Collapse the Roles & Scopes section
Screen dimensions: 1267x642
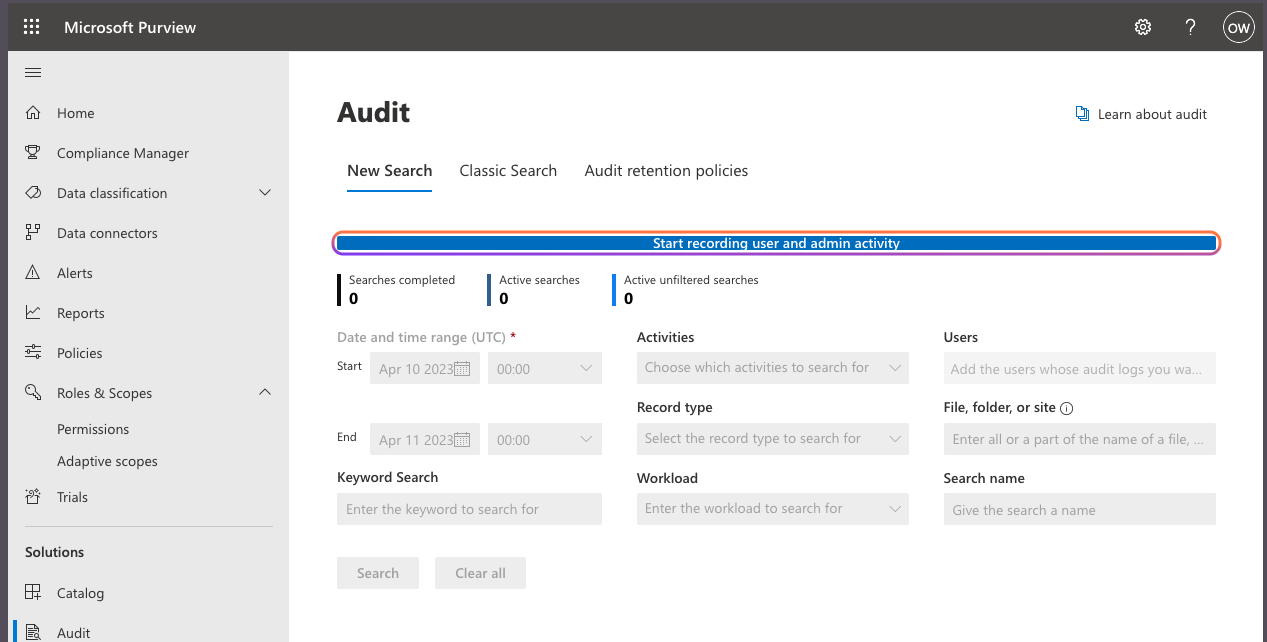click(265, 393)
